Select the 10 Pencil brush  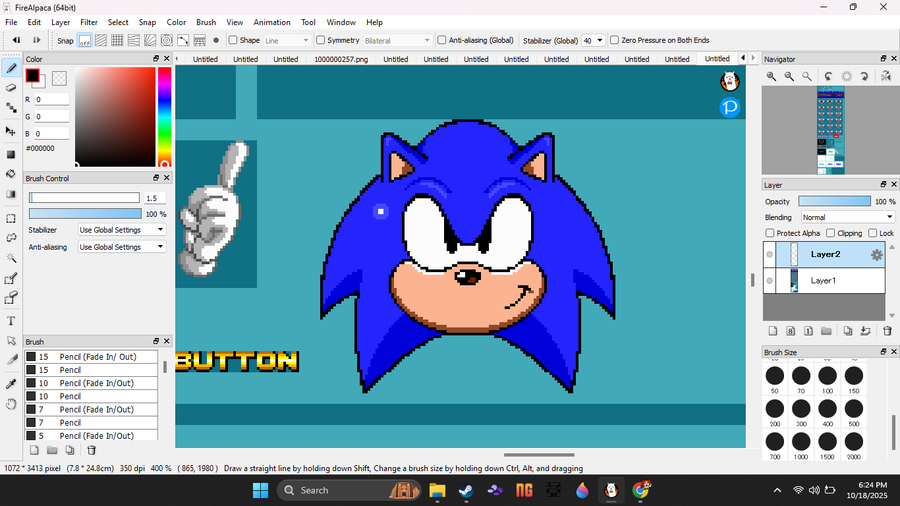[x=91, y=396]
